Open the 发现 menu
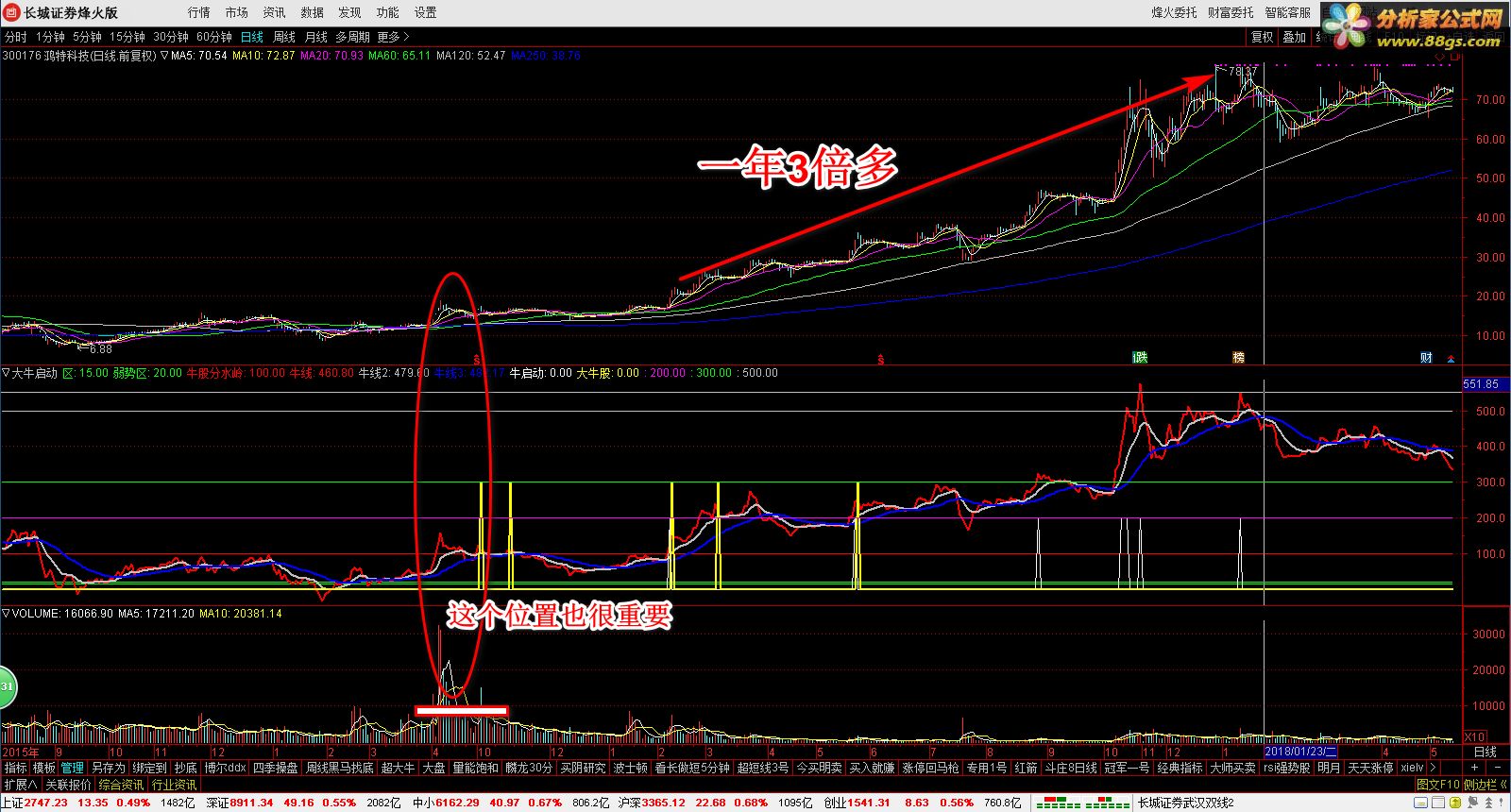 click(x=349, y=12)
